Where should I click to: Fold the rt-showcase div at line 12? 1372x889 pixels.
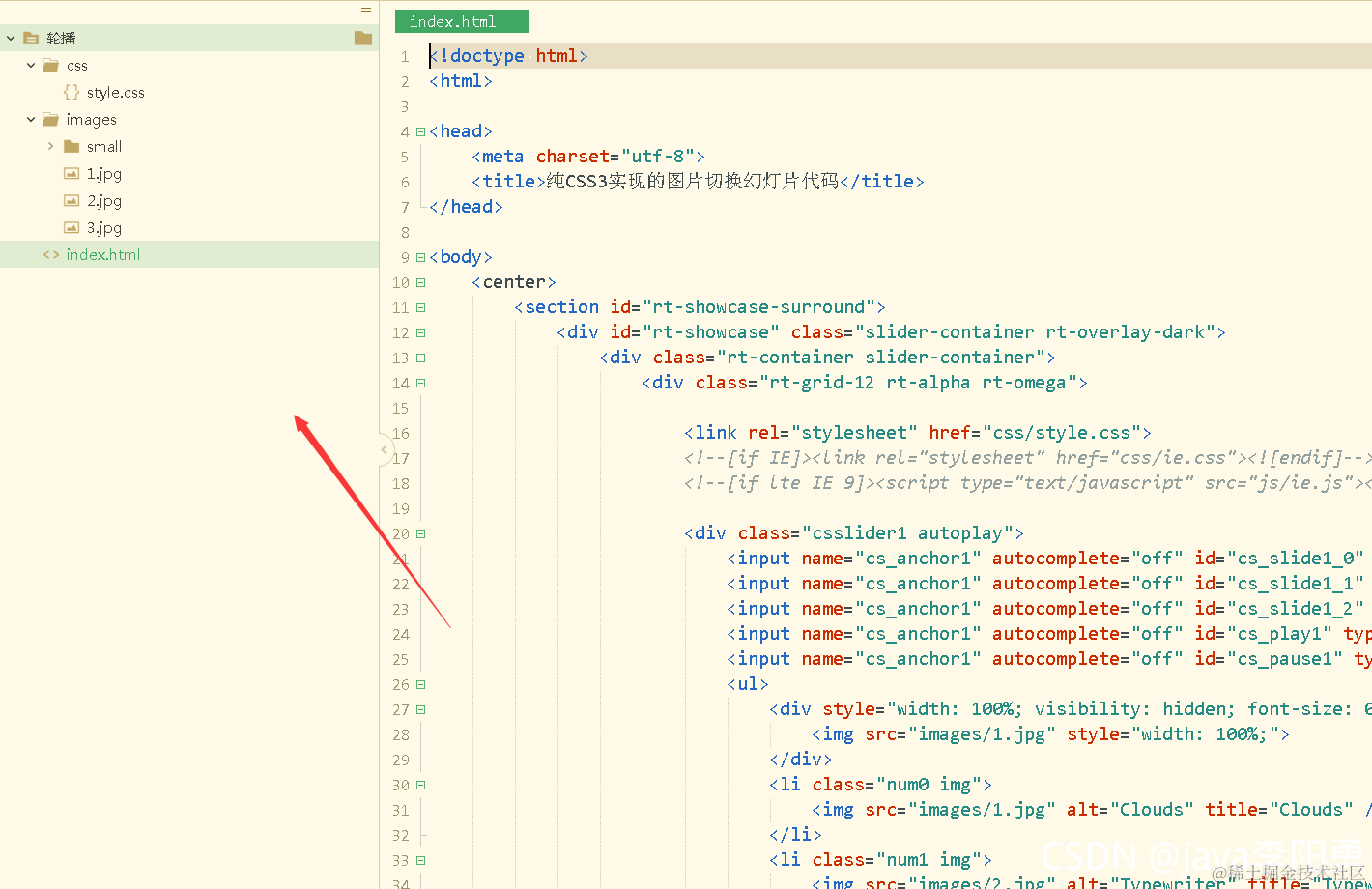[x=420, y=332]
